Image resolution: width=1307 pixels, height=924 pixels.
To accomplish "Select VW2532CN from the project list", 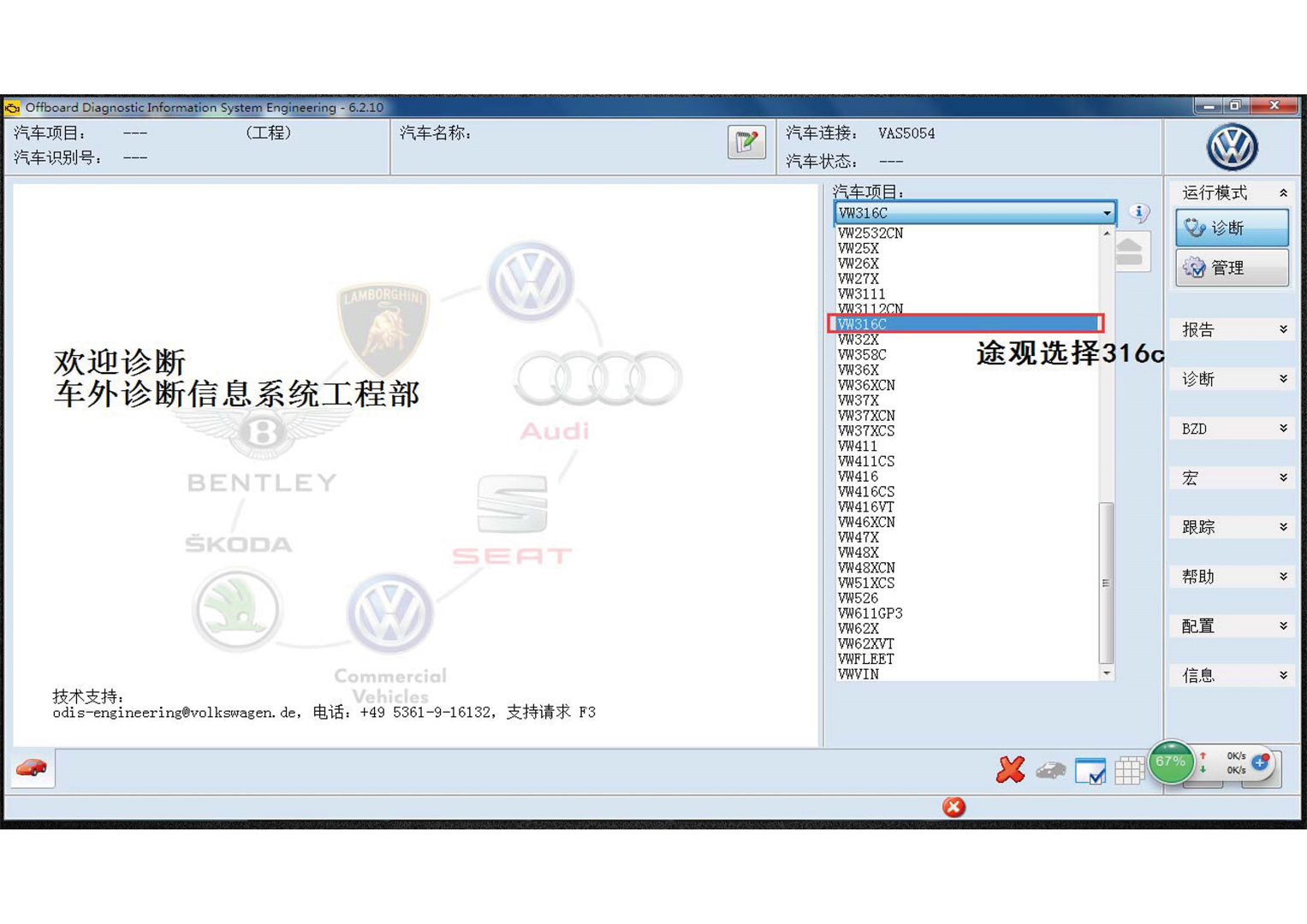I will [967, 233].
